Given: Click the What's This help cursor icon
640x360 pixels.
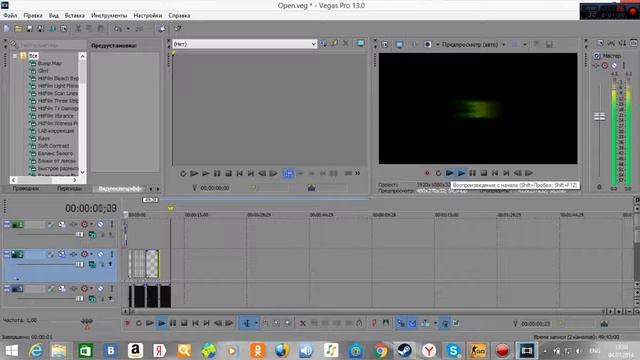Looking at the screenshot, I should 178,29.
